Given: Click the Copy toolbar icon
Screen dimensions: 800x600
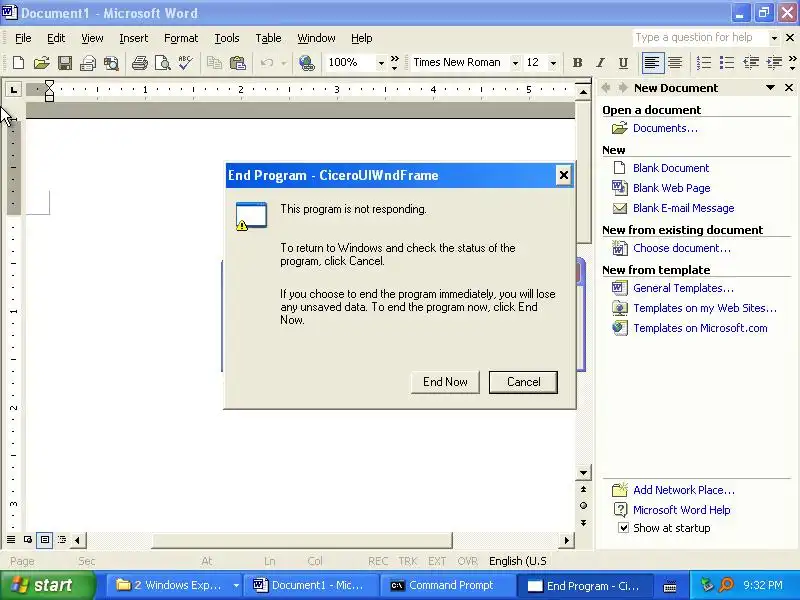Looking at the screenshot, I should (x=214, y=63).
